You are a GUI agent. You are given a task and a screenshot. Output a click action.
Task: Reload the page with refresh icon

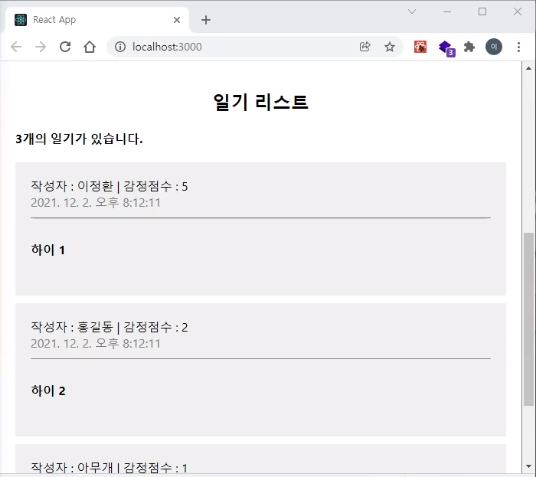point(65,47)
